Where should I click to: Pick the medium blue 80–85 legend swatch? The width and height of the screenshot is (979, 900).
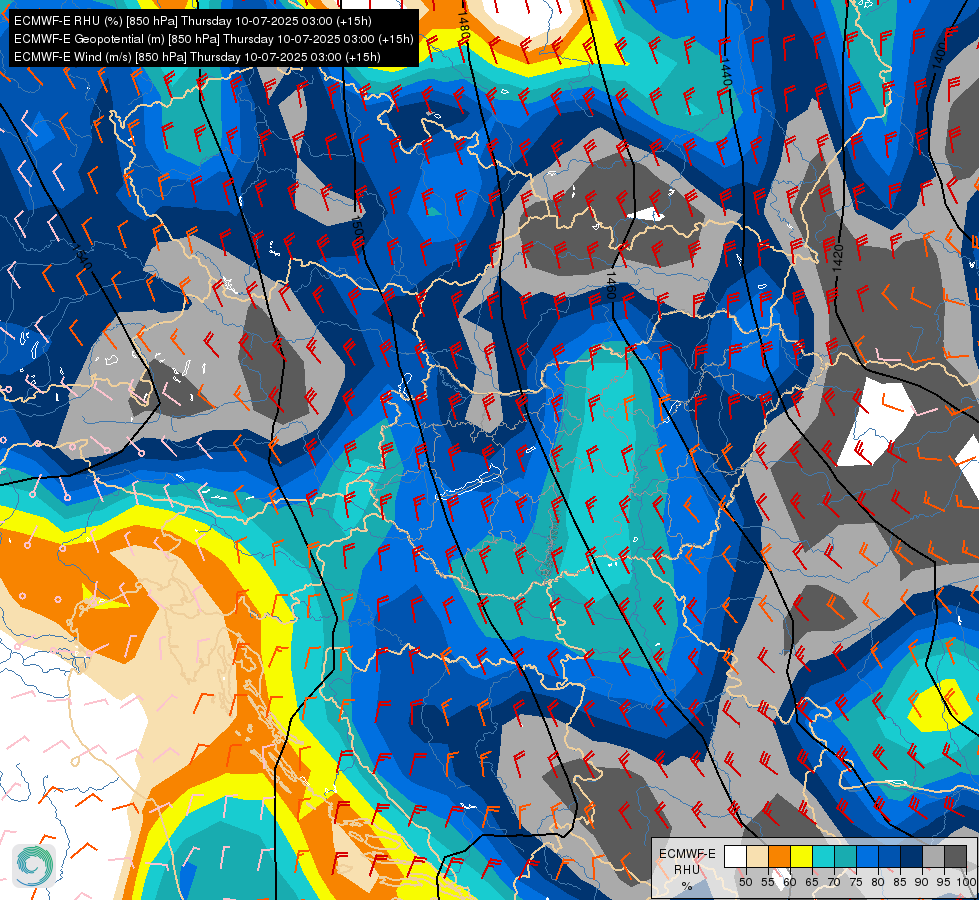tap(890, 856)
